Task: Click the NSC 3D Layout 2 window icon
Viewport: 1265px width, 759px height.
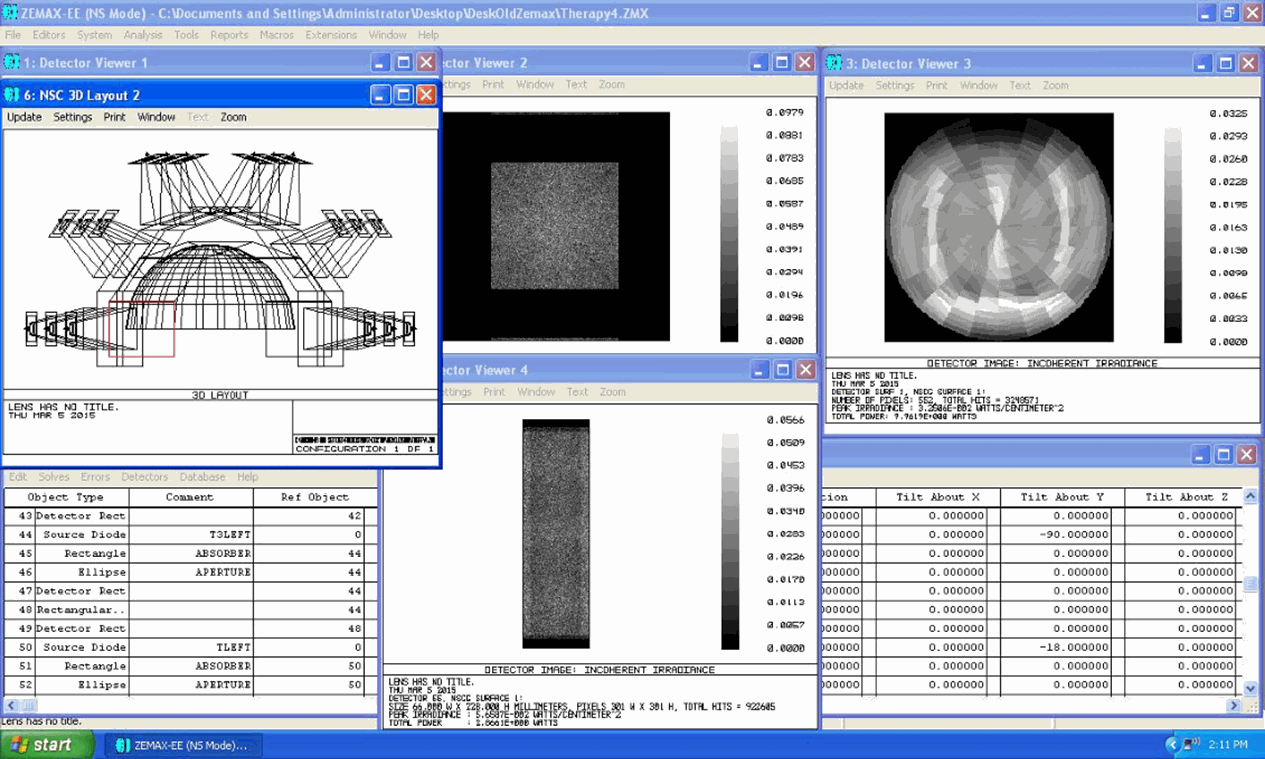Action: (12, 95)
